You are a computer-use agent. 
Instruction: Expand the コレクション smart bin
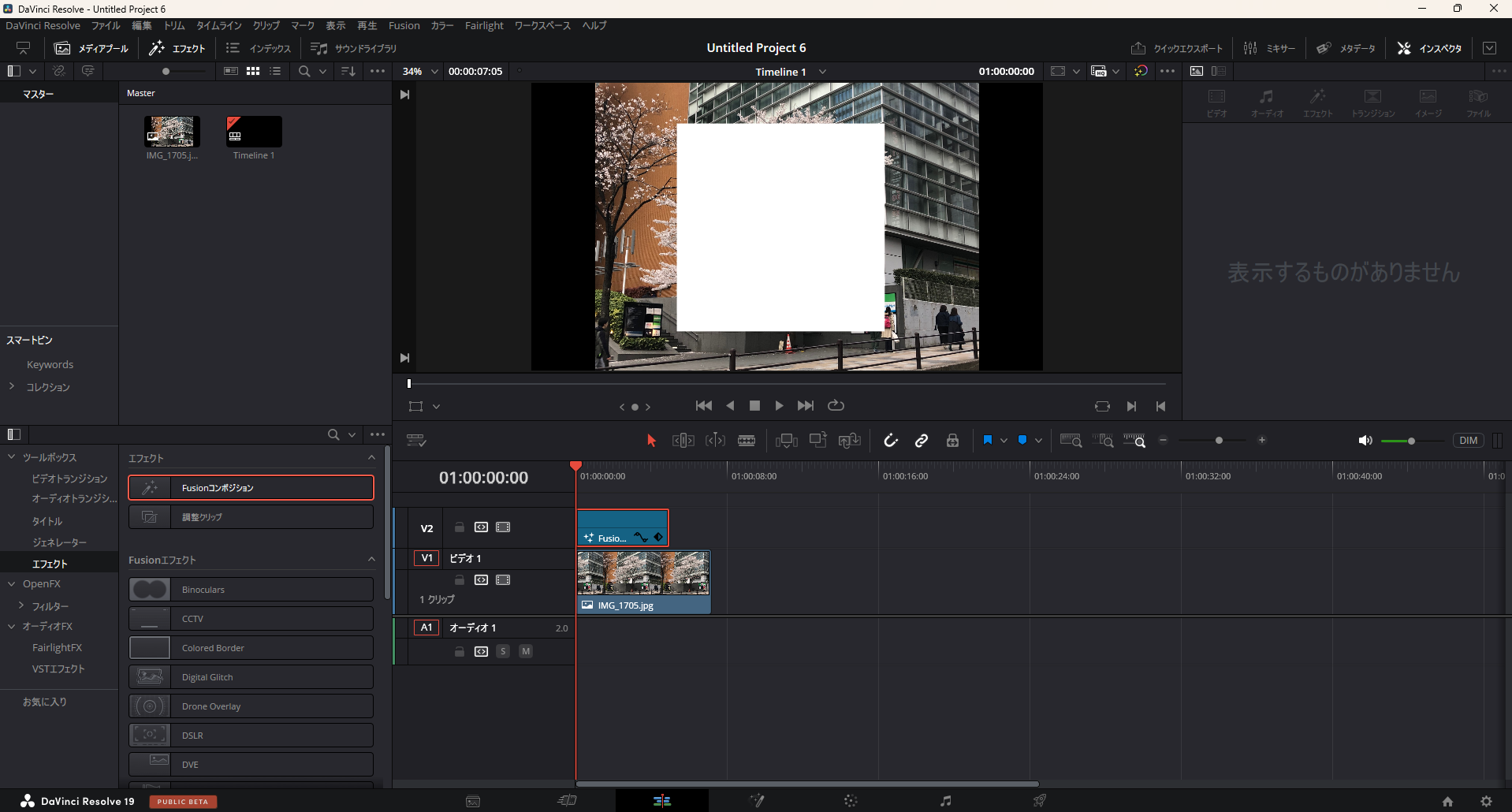12,386
